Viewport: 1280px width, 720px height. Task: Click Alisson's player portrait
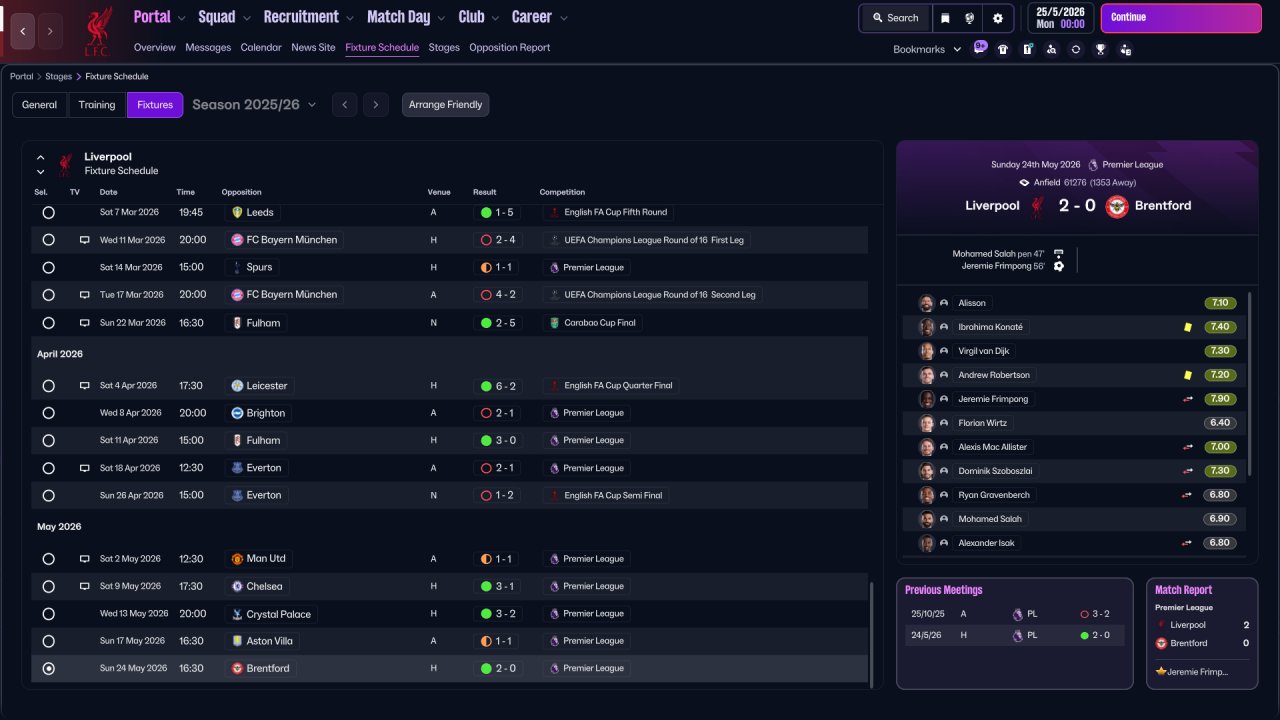(927, 303)
